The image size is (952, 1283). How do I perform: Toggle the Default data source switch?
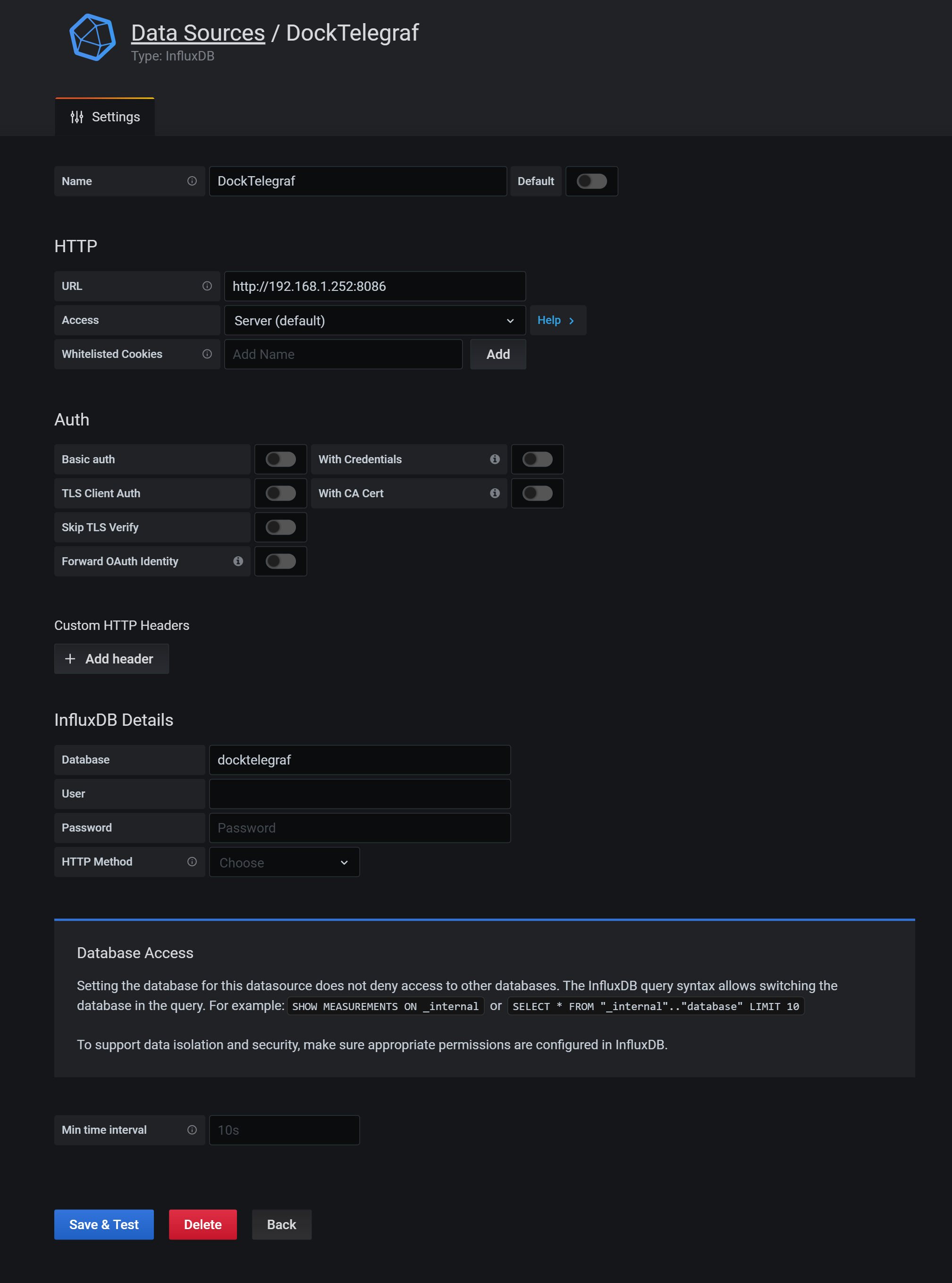(x=591, y=181)
